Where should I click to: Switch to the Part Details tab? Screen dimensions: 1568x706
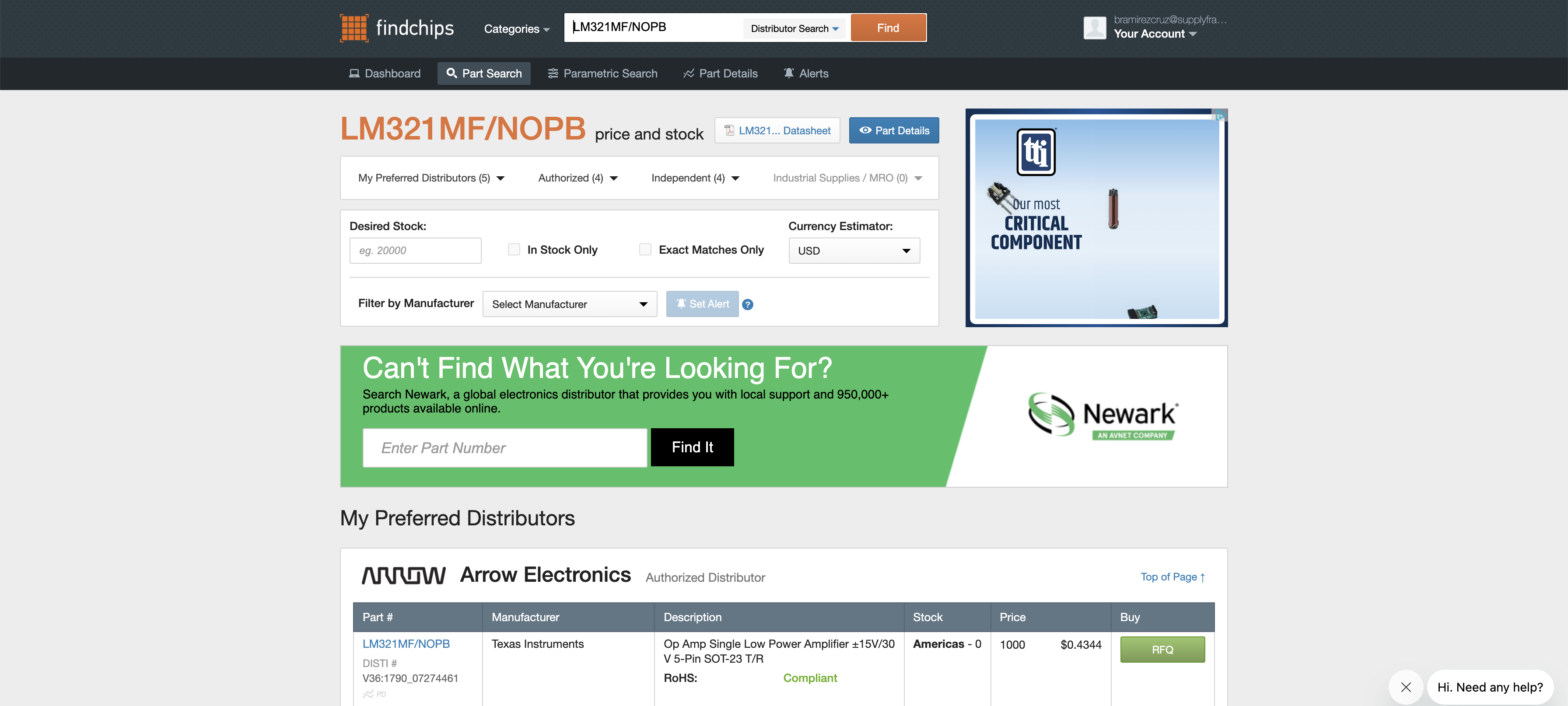click(x=720, y=73)
